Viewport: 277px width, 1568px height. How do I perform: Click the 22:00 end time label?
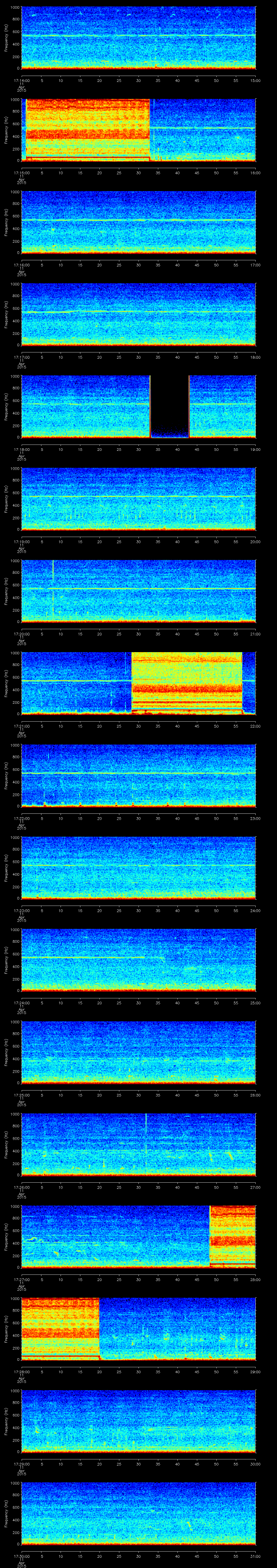tap(255, 726)
